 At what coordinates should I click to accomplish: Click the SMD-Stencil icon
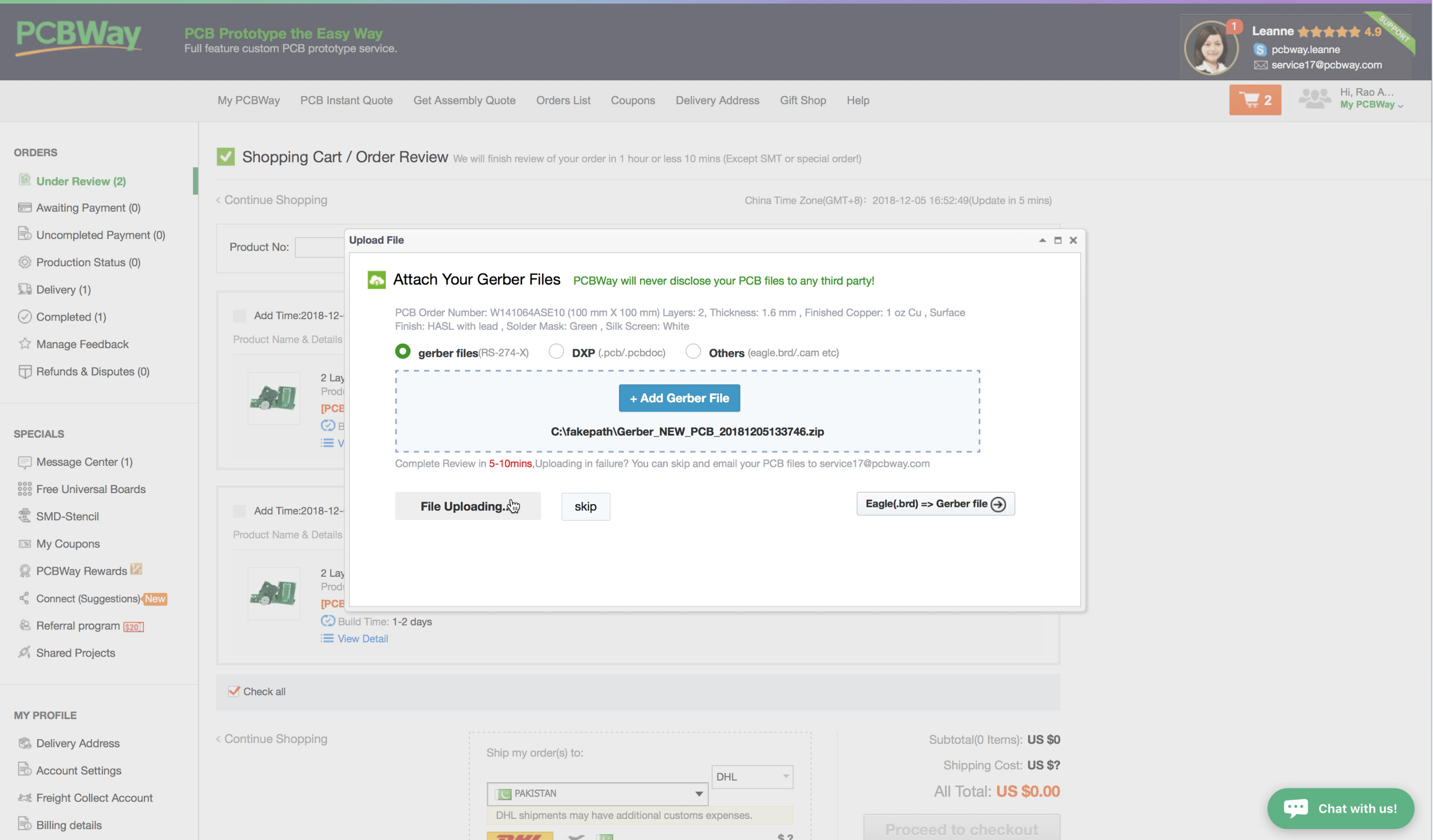pos(24,516)
